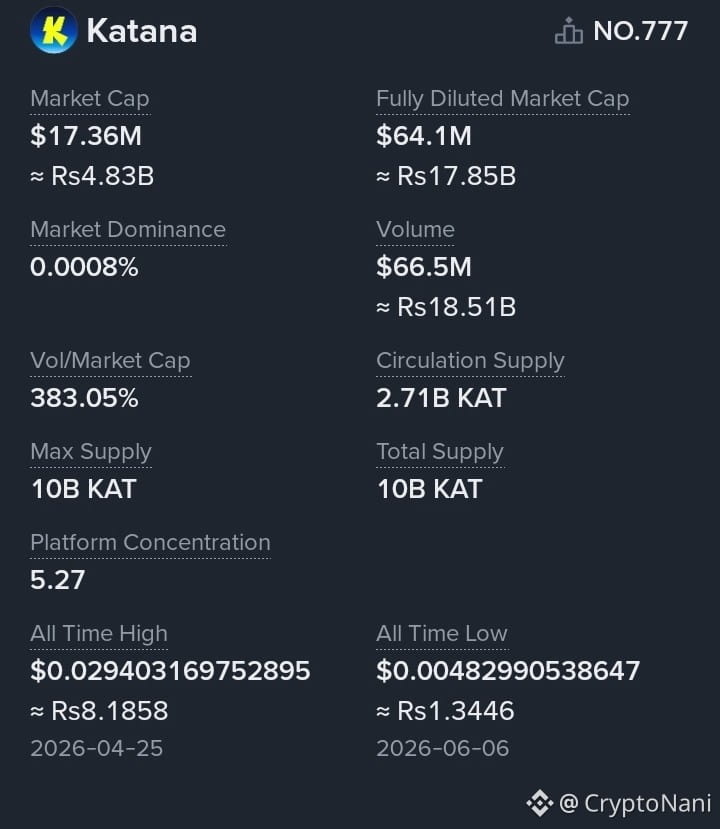720x829 pixels.
Task: Click the NO.777 rank text
Action: tap(641, 31)
